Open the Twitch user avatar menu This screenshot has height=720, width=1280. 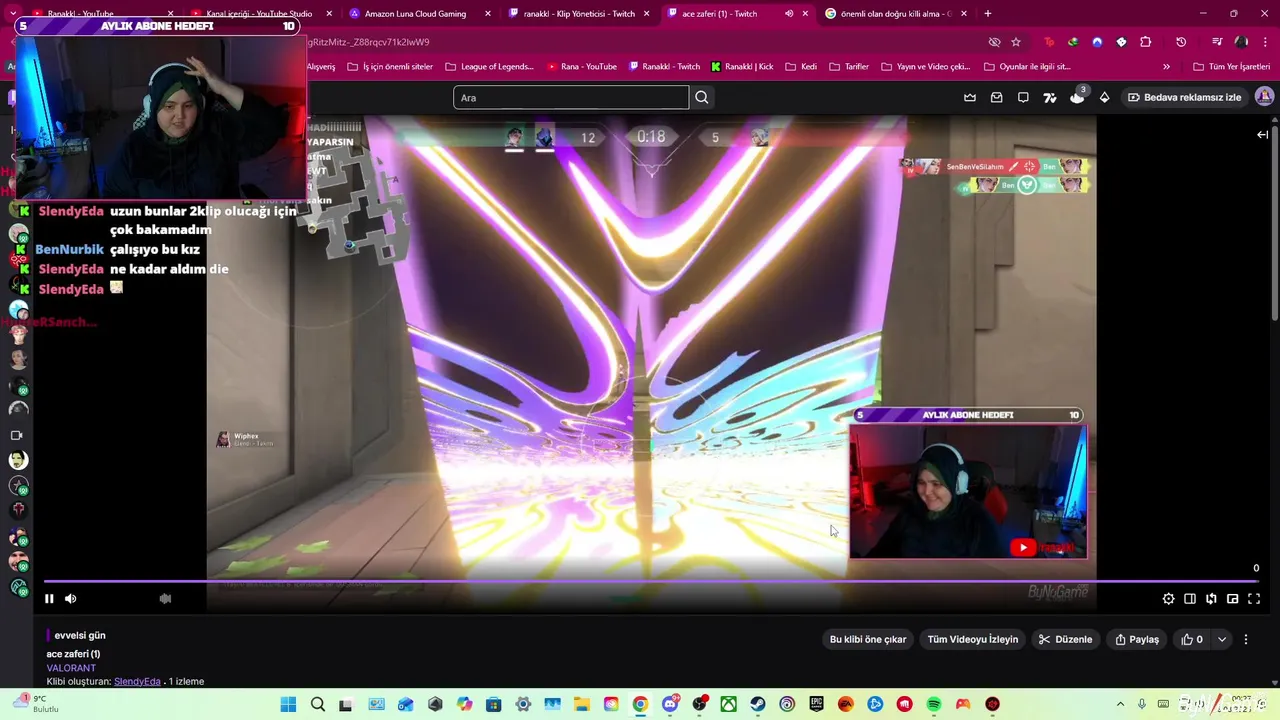tap(1264, 97)
